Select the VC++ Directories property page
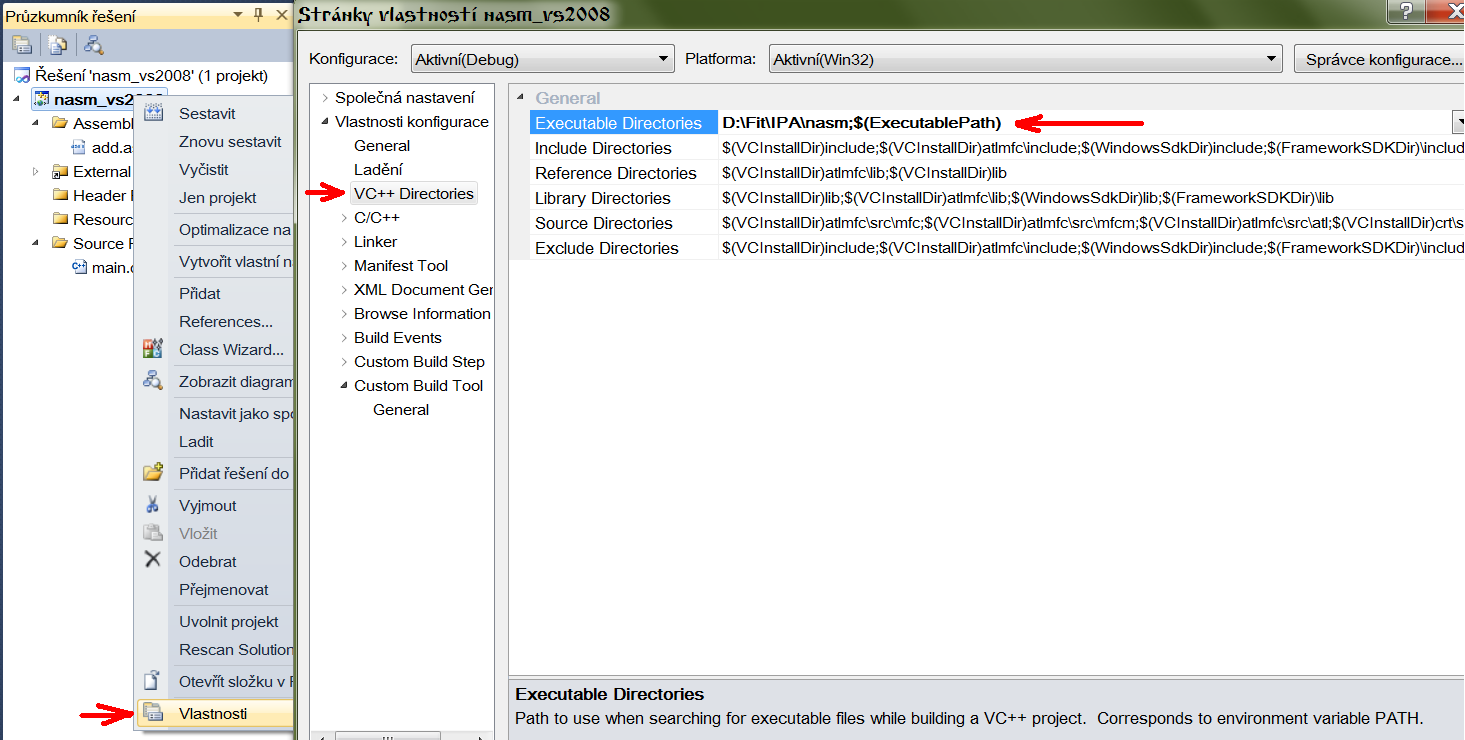 click(414, 194)
